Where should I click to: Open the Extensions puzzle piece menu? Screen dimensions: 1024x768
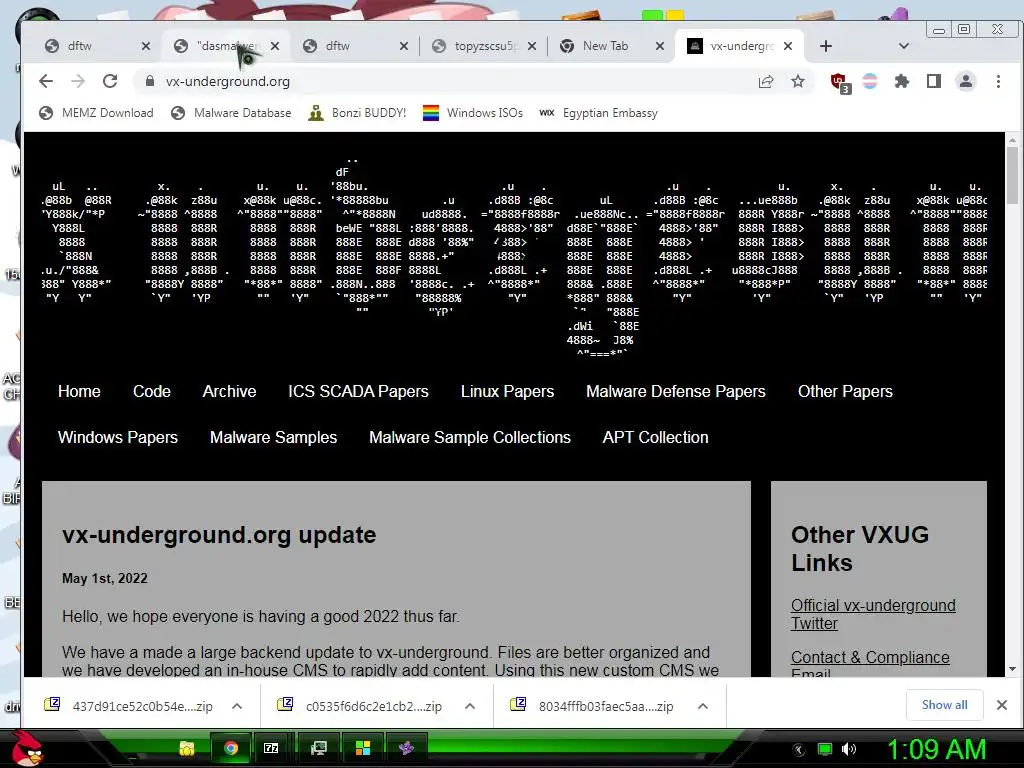[x=902, y=81]
